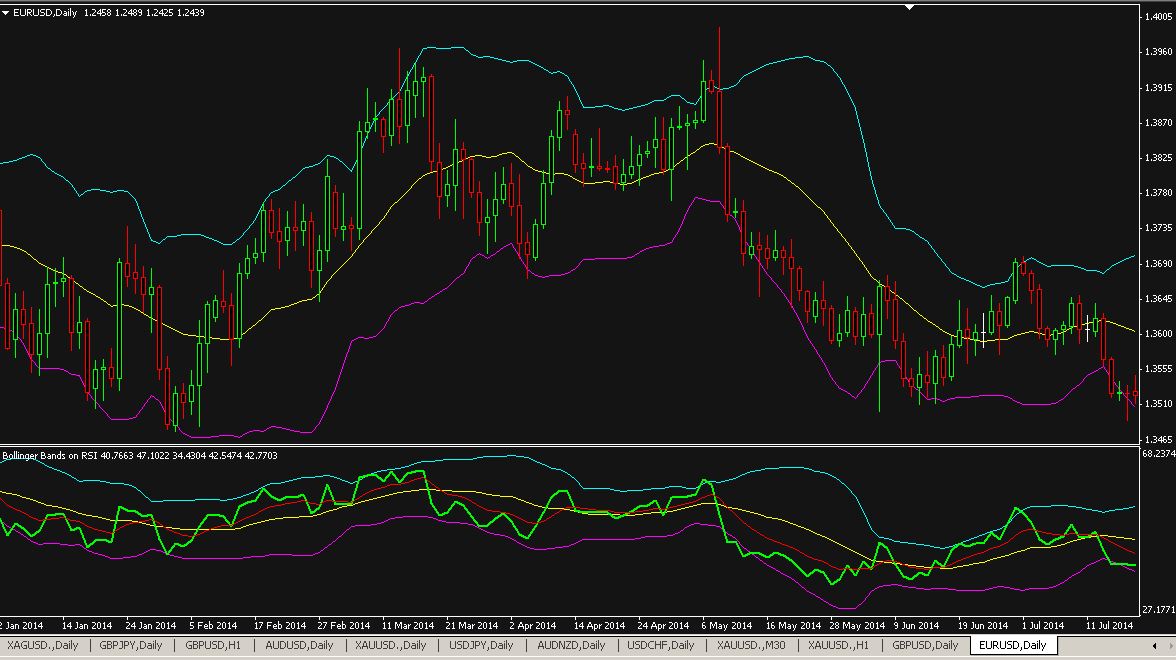The image size is (1176, 660).
Task: Click the 14 Jan 2014 date label
Action: (x=86, y=626)
